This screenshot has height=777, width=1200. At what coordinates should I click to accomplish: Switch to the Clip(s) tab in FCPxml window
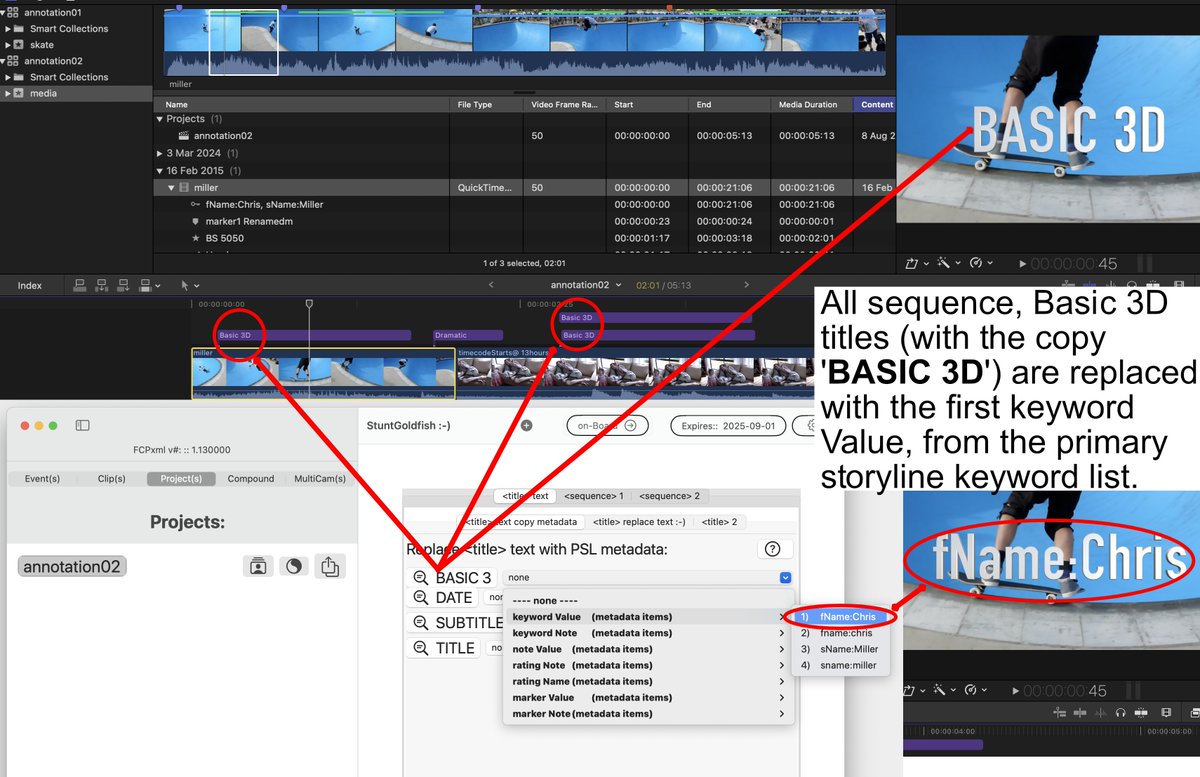pyautogui.click(x=110, y=479)
